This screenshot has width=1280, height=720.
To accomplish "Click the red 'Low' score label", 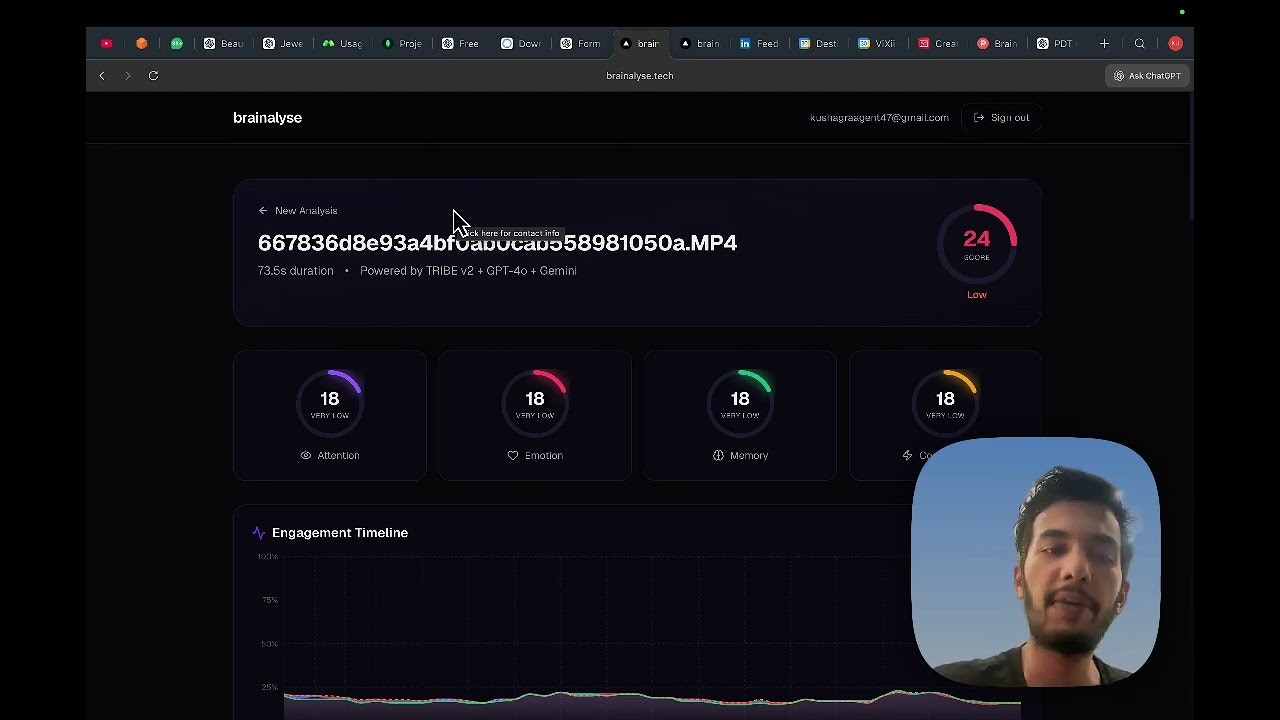I will click(x=977, y=294).
